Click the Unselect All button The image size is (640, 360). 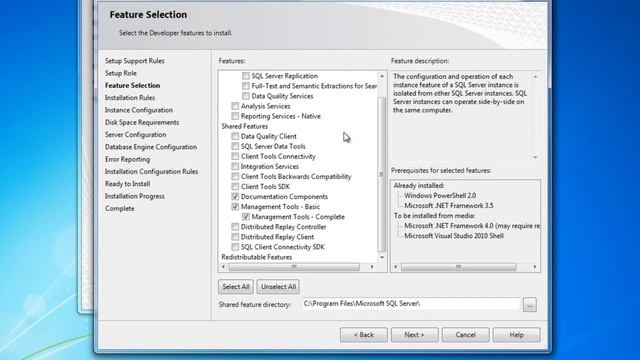click(x=278, y=287)
